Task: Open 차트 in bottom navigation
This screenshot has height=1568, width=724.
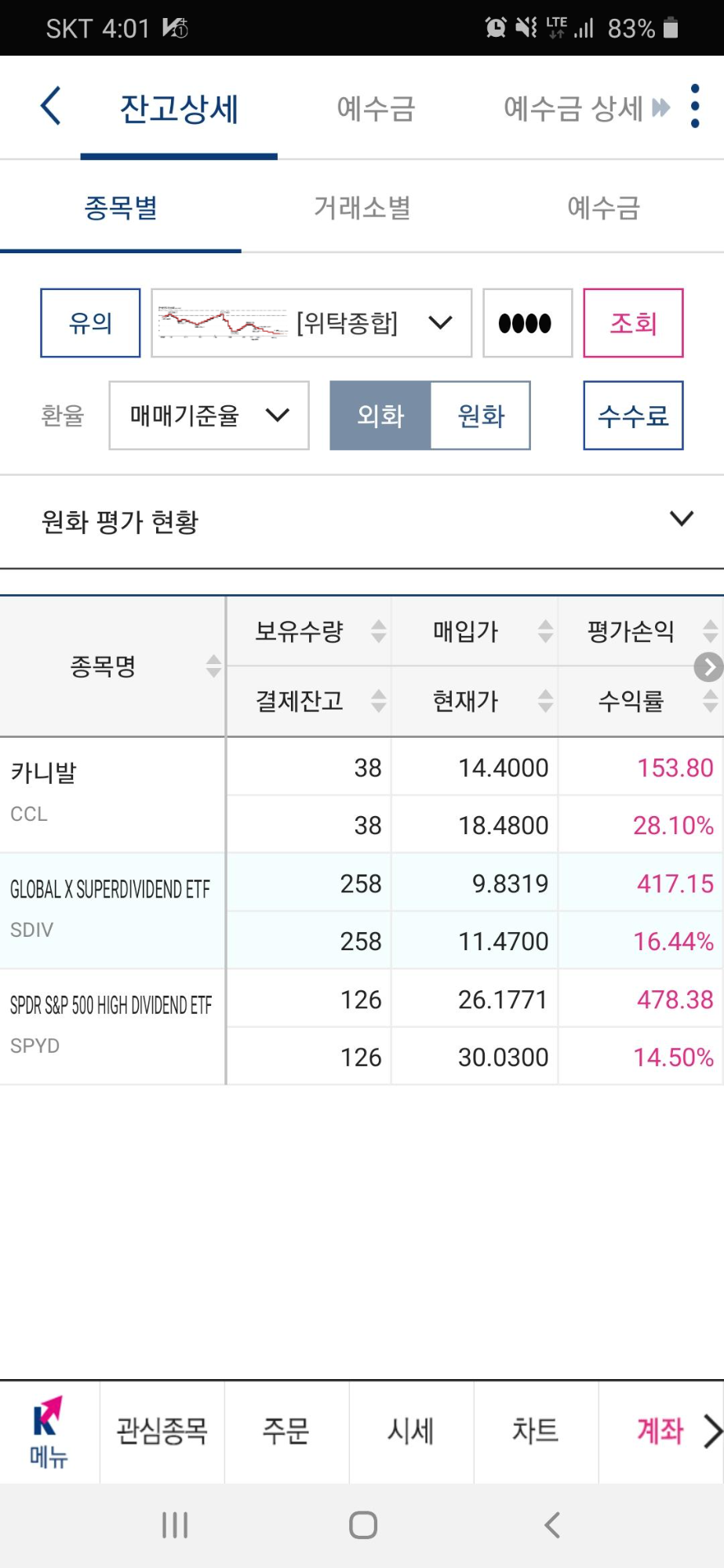Action: coord(536,1432)
